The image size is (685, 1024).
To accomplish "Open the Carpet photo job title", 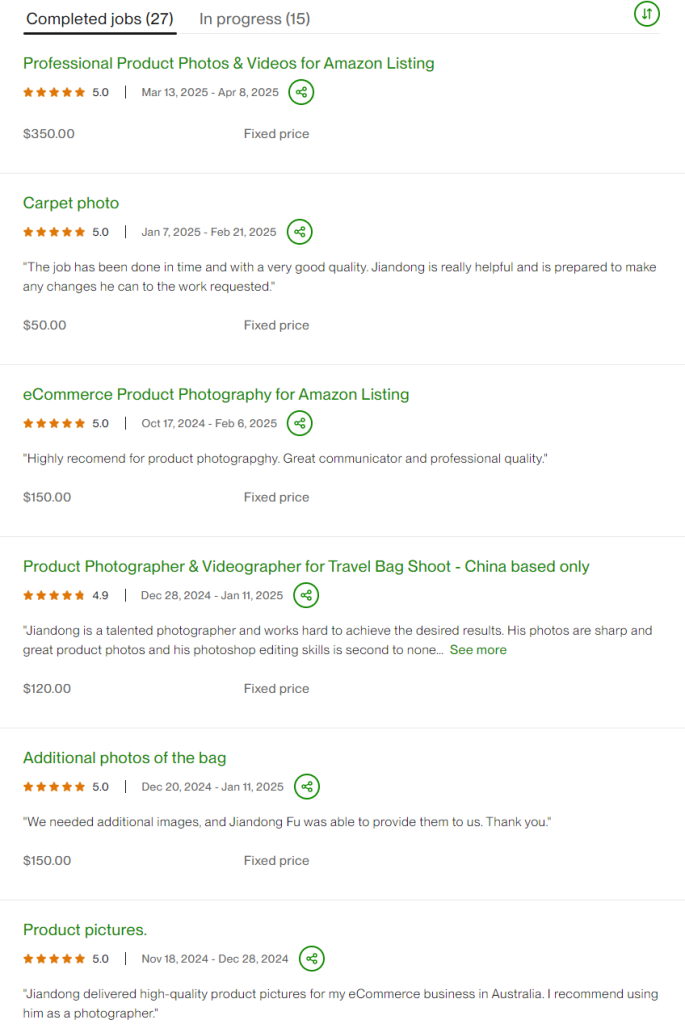I will [x=71, y=203].
